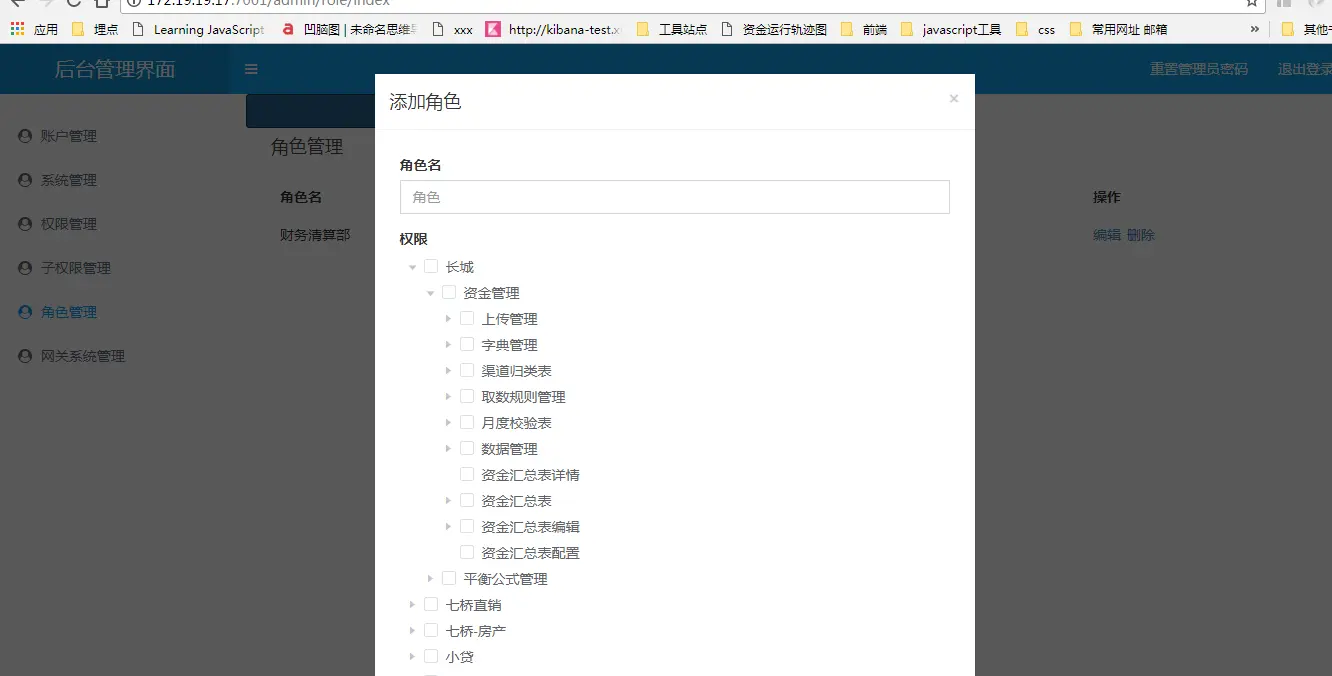
Task: Open the css bookmark folder
Action: [x=1035, y=29]
